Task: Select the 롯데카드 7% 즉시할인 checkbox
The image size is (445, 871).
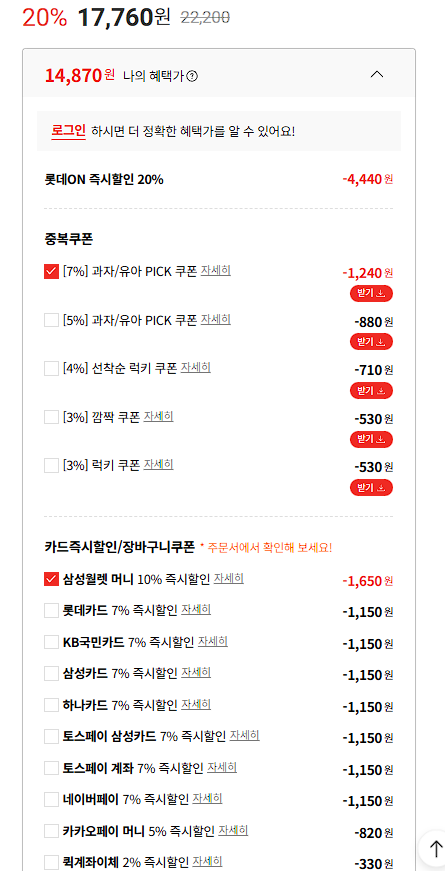Action: click(51, 610)
